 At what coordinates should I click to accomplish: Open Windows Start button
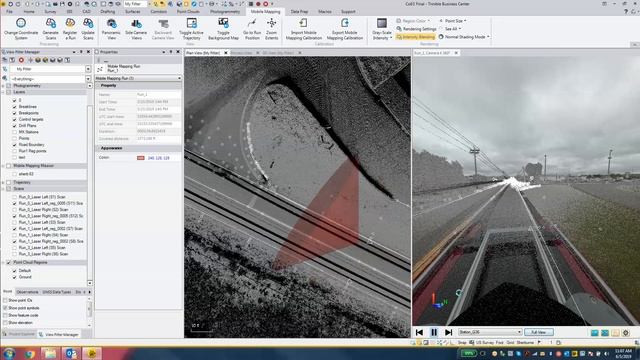pyautogui.click(x=9, y=353)
